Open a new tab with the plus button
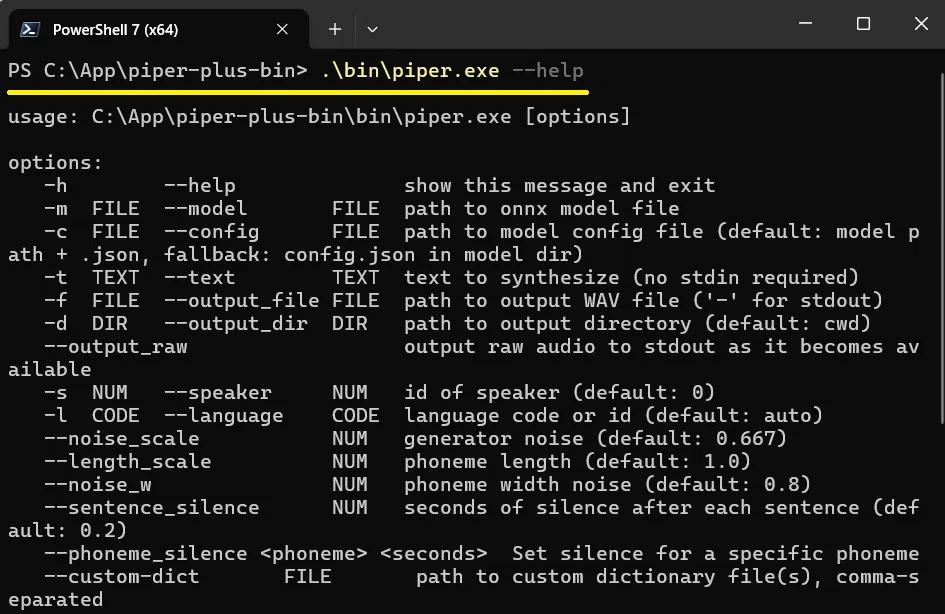Viewport: 945px width, 614px height. (x=334, y=29)
